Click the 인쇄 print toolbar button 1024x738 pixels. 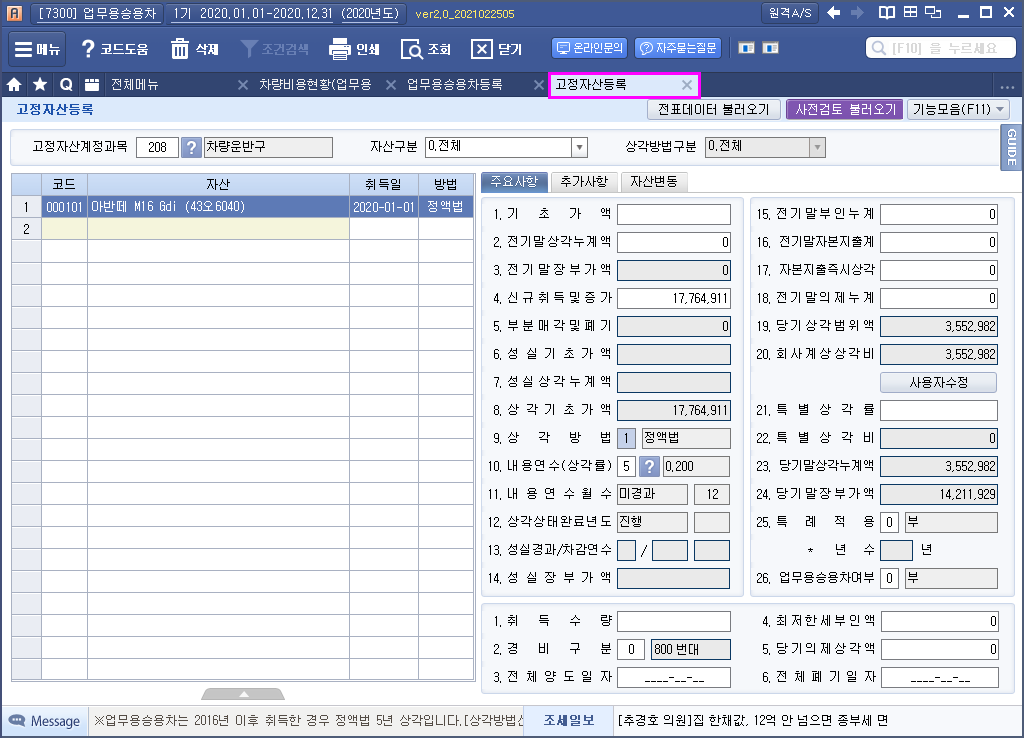[x=354, y=49]
